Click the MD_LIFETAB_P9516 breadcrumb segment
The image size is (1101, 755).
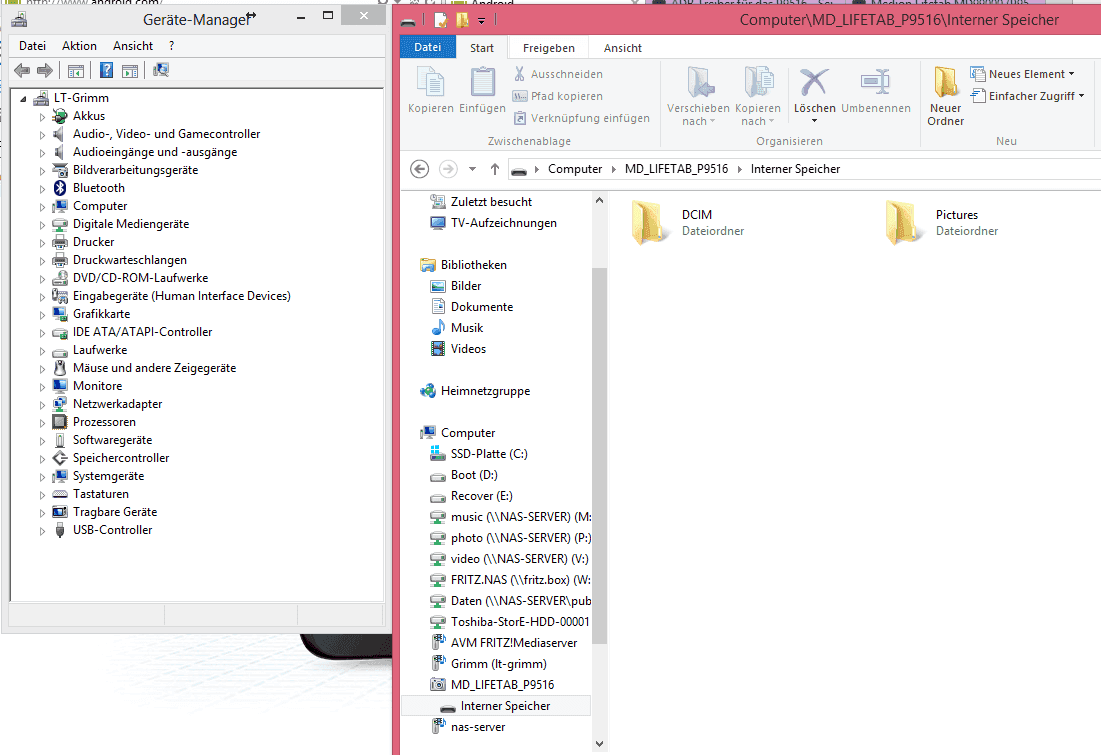click(676, 169)
